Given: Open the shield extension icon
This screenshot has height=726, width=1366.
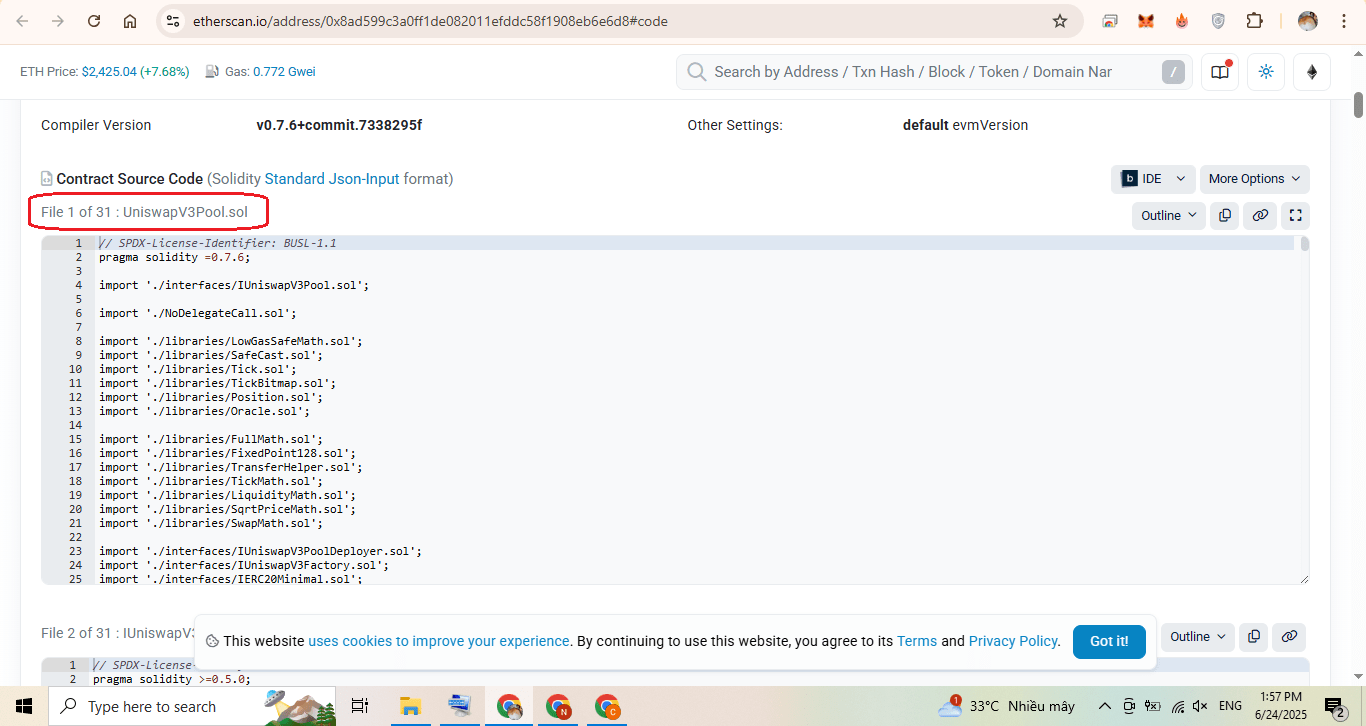Looking at the screenshot, I should coord(1218,21).
